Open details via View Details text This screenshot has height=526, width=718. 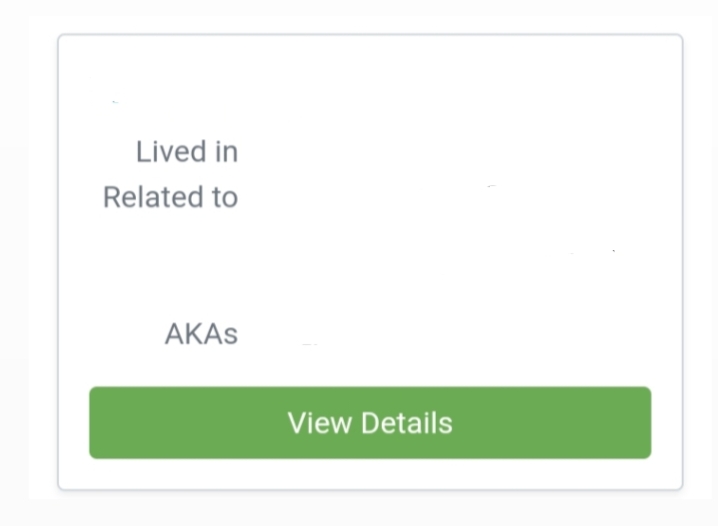(370, 423)
